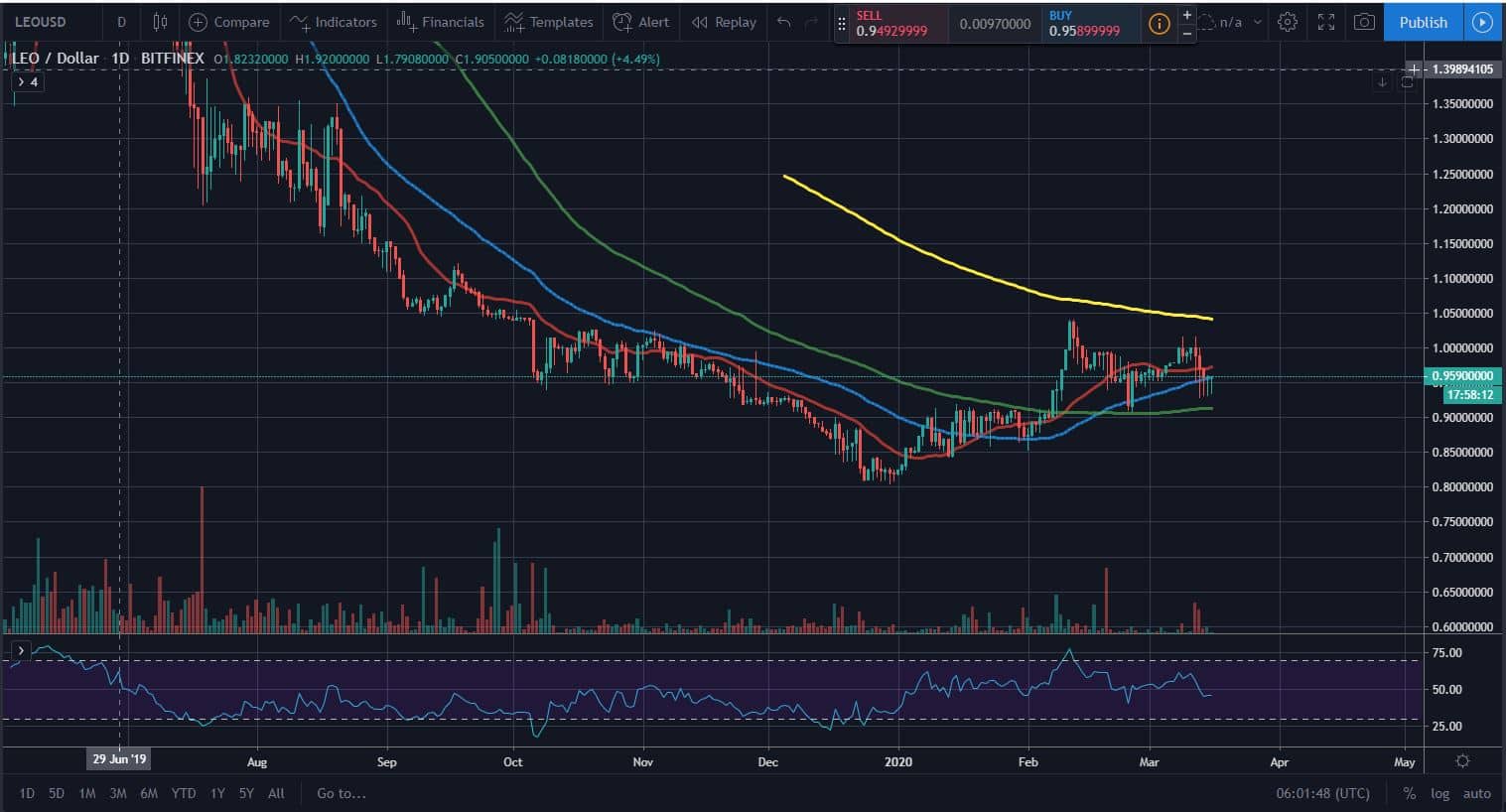Expand the collapsed indicators legend showing 4

(x=27, y=81)
